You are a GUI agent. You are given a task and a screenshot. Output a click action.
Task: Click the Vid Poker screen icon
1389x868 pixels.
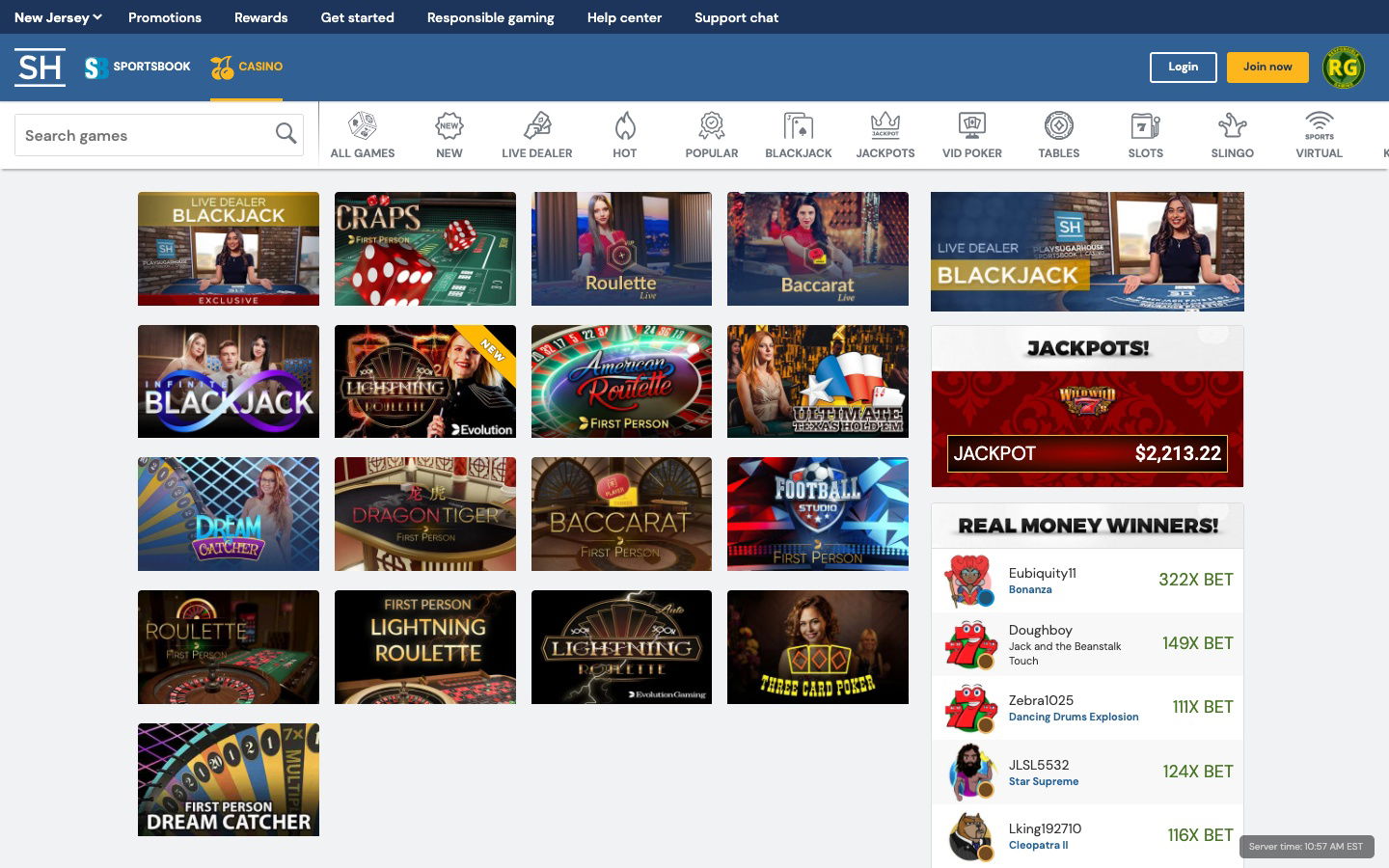[971, 125]
